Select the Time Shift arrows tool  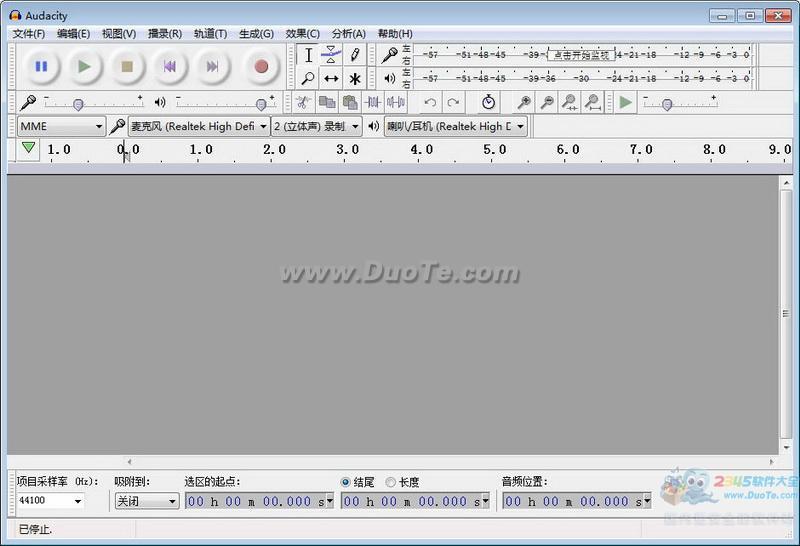331,79
